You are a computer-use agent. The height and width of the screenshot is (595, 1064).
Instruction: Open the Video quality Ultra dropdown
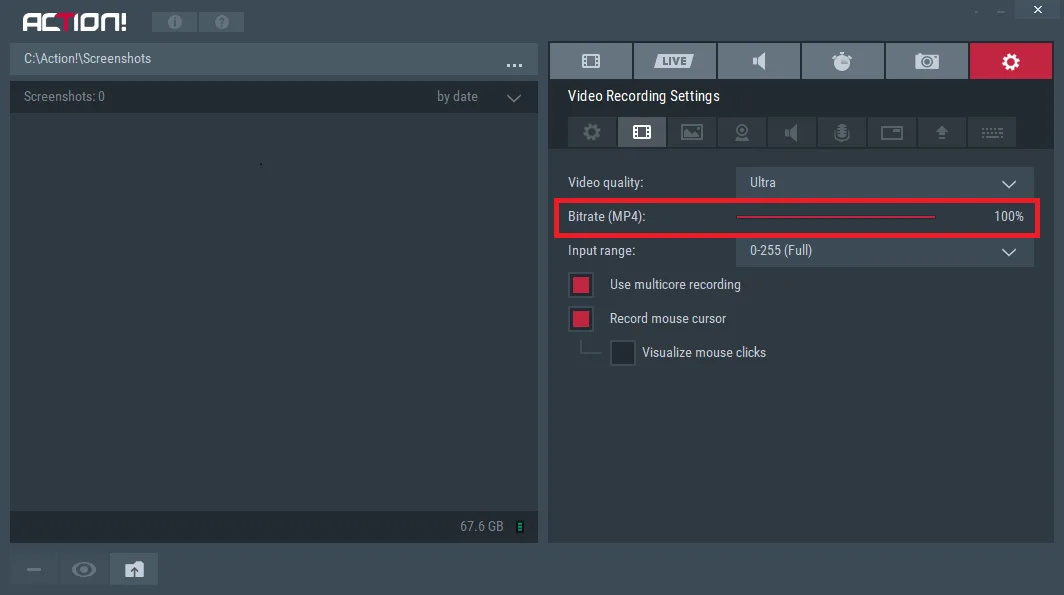(884, 183)
